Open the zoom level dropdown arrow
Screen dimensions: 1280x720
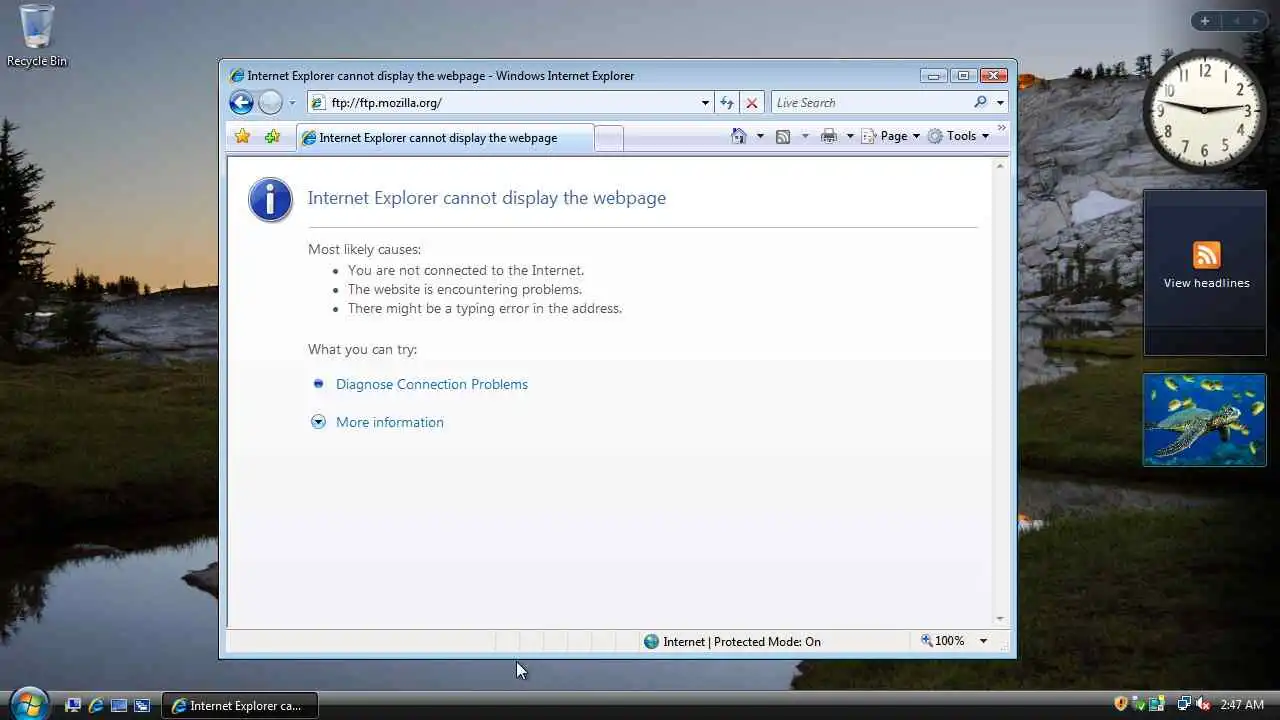(983, 641)
